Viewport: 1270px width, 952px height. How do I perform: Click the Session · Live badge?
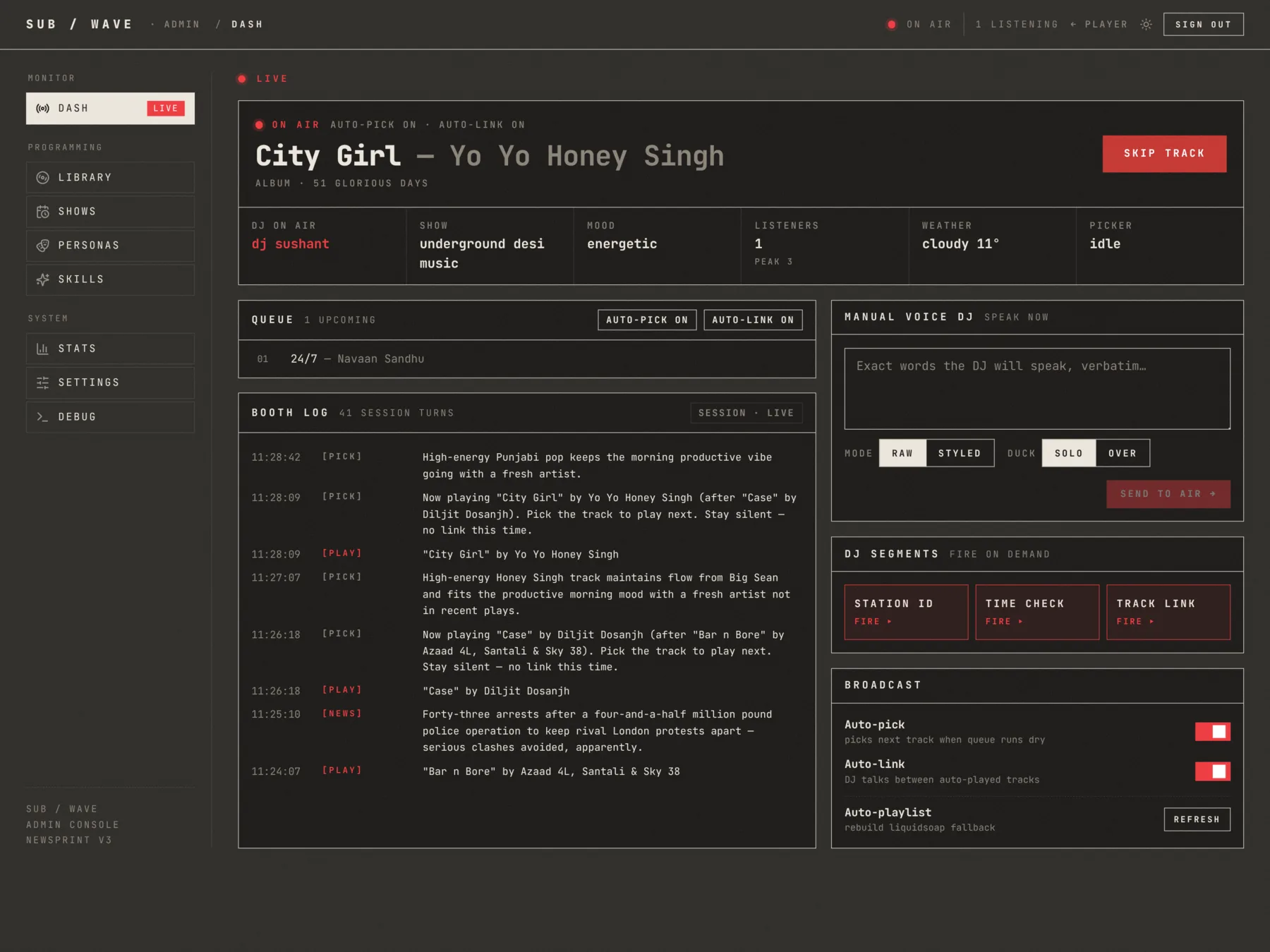pyautogui.click(x=746, y=413)
